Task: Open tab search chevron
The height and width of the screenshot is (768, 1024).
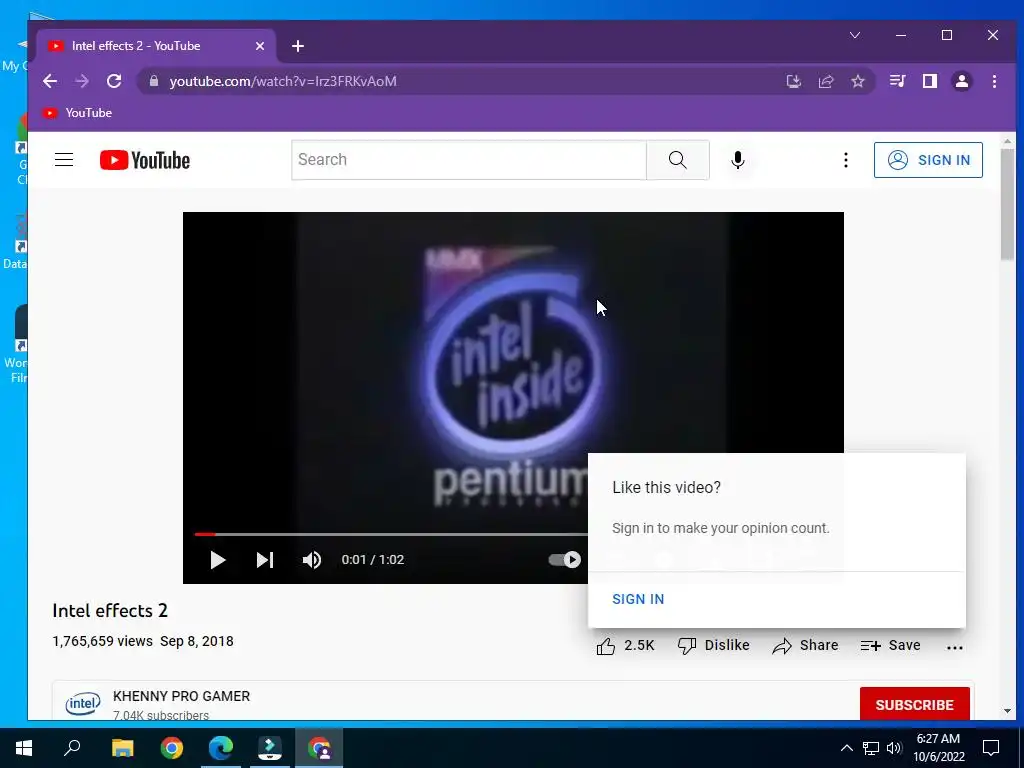Action: click(855, 35)
